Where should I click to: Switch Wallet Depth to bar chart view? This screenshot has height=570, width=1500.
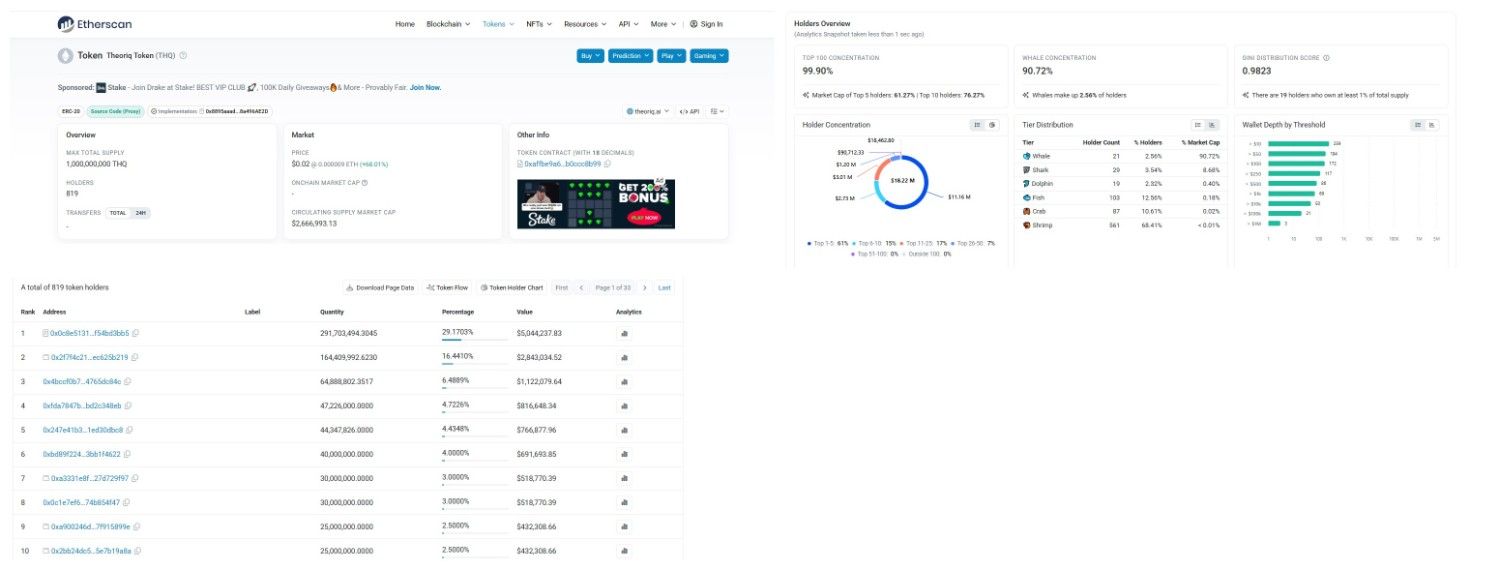(x=1432, y=125)
